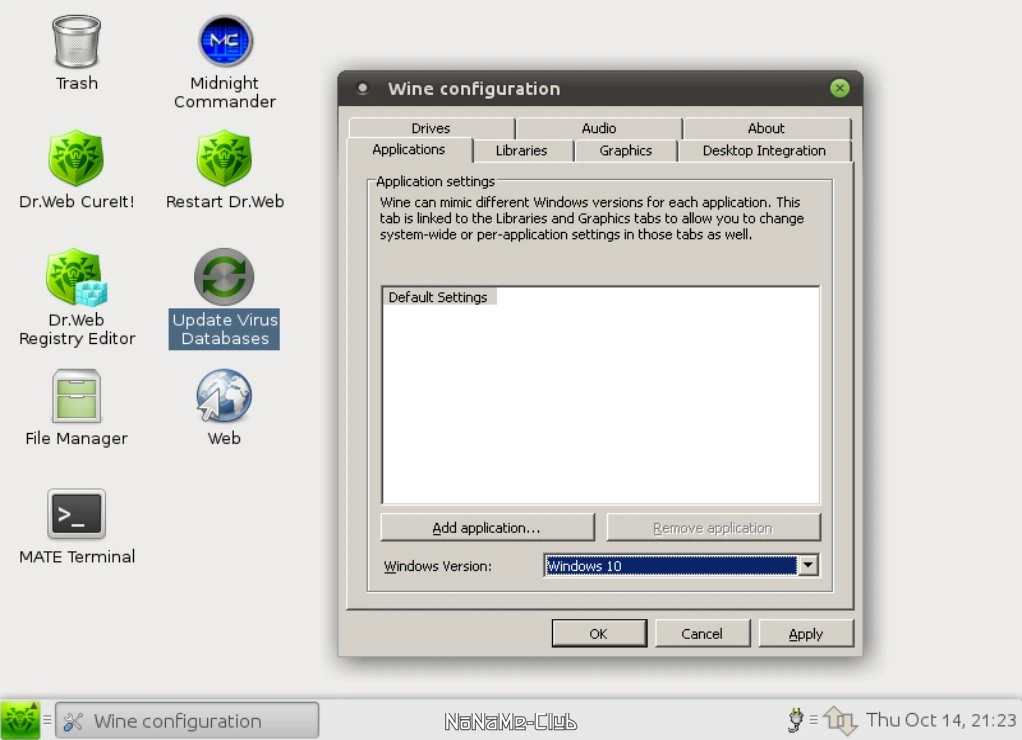Open the About tab
The image size is (1022, 740).
pos(766,128)
